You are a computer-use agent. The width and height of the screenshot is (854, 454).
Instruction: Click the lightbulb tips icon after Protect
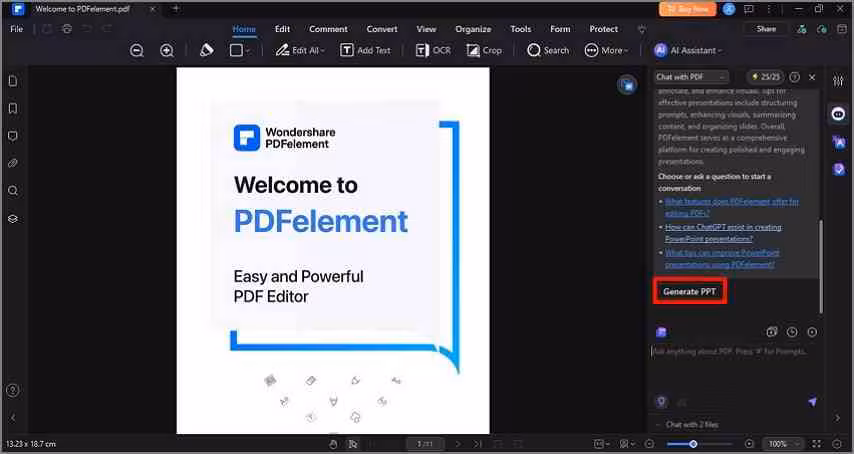(642, 29)
